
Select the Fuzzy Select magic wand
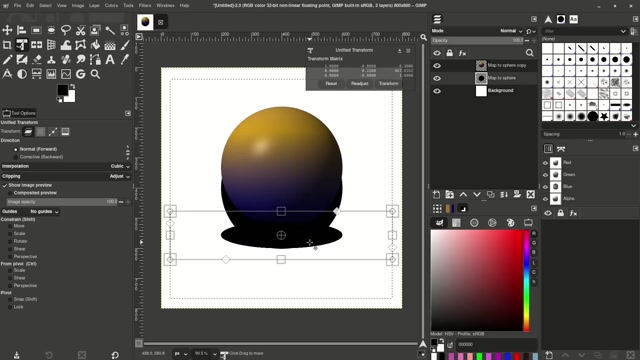pyautogui.click(x=110, y=30)
